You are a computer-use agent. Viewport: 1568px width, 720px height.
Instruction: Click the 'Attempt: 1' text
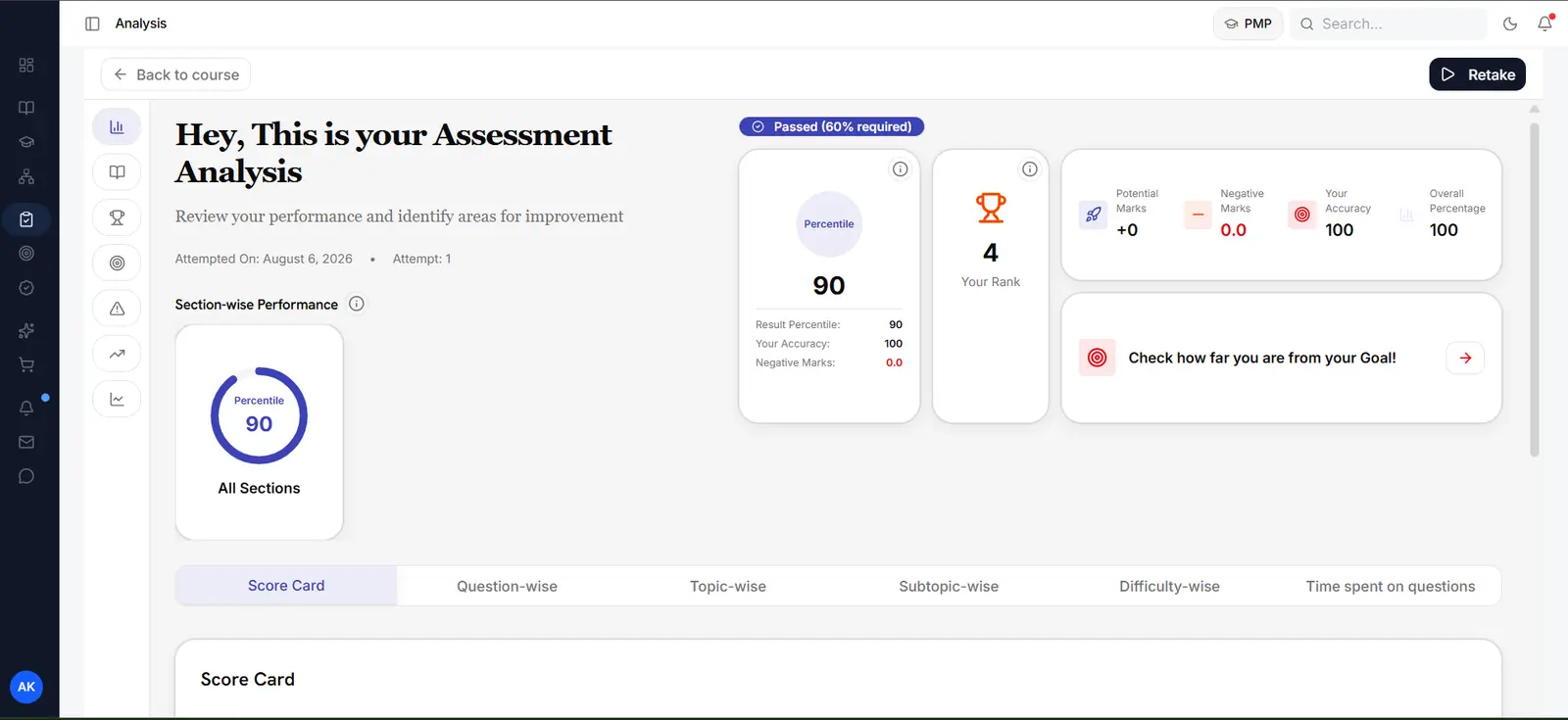point(421,259)
